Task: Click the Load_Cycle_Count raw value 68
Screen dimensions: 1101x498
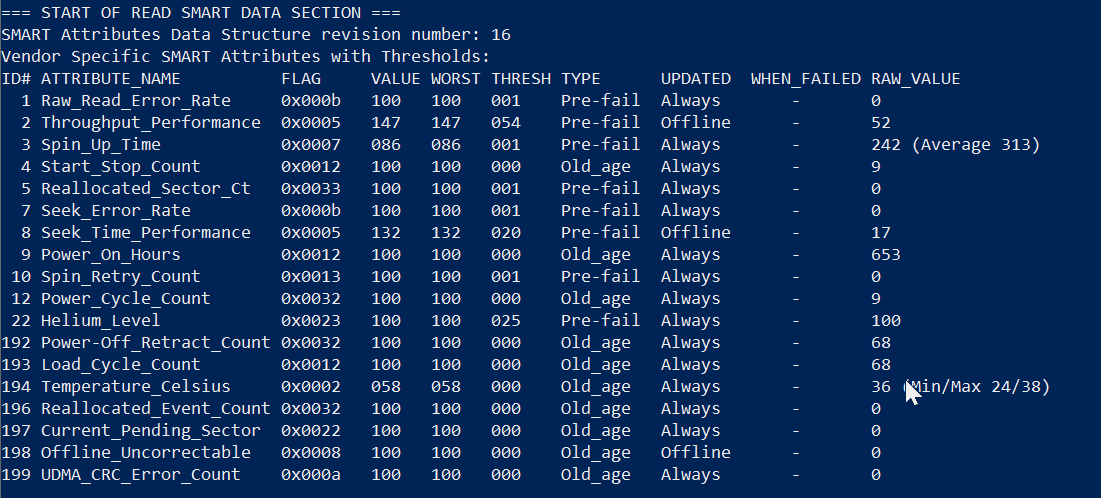Action: (x=881, y=365)
